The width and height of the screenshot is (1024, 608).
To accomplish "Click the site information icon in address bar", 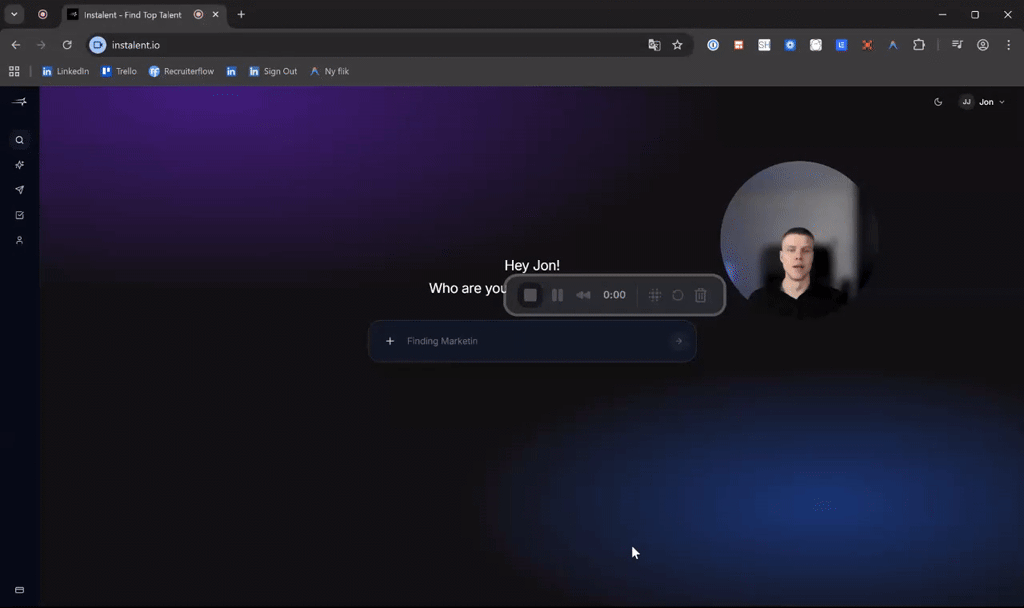I will click(x=97, y=45).
